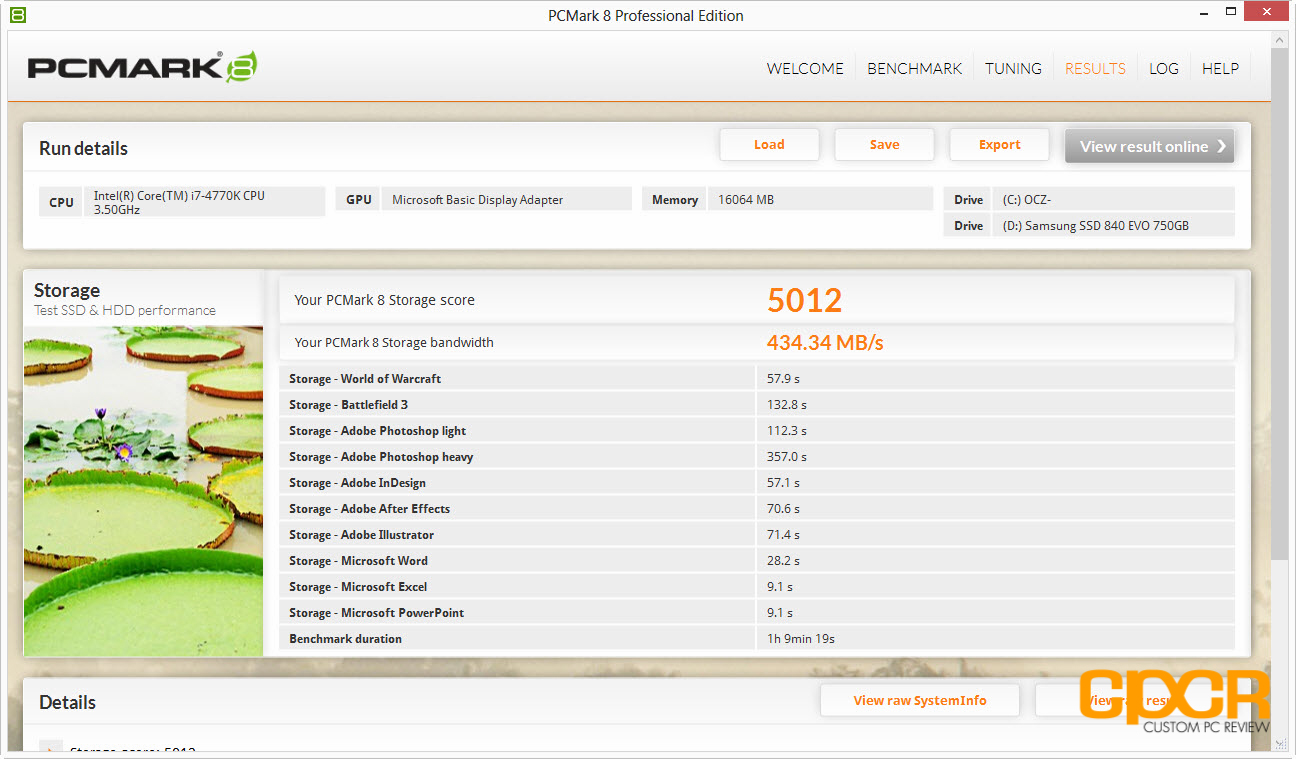Click the Storage water lilies thumbnail
Image resolution: width=1296 pixels, height=759 pixels.
coord(143,491)
